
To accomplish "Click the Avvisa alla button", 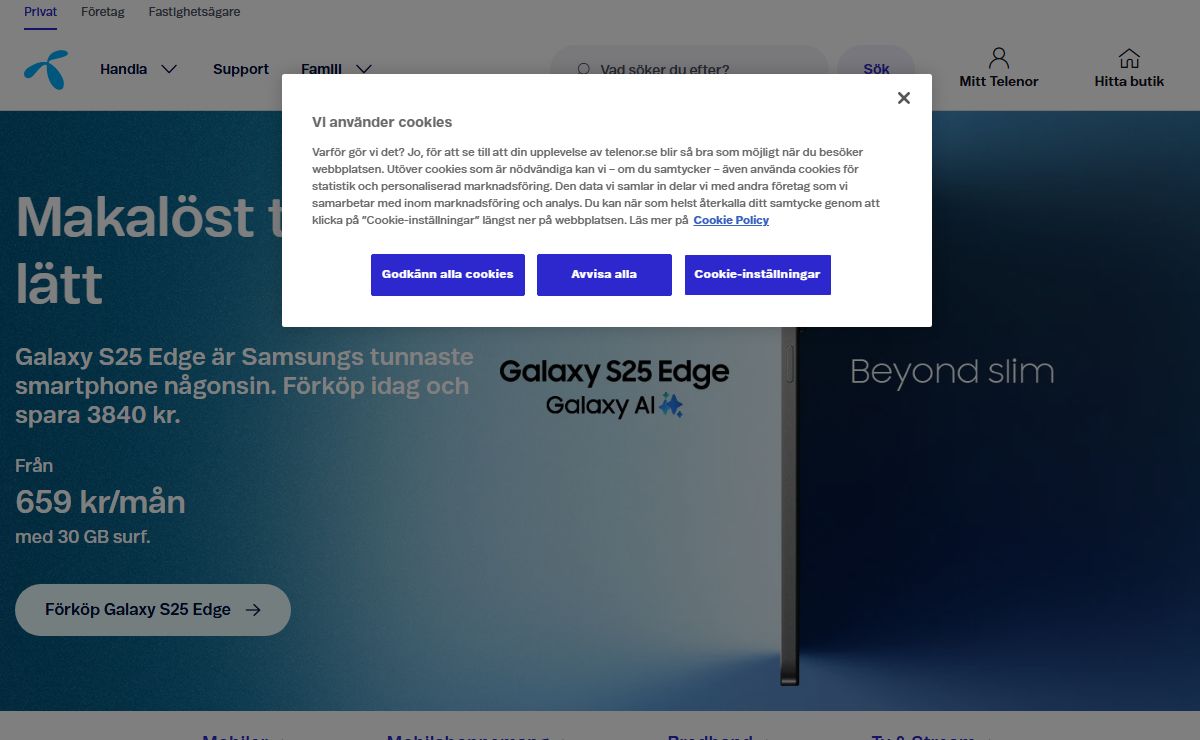I will 604,274.
